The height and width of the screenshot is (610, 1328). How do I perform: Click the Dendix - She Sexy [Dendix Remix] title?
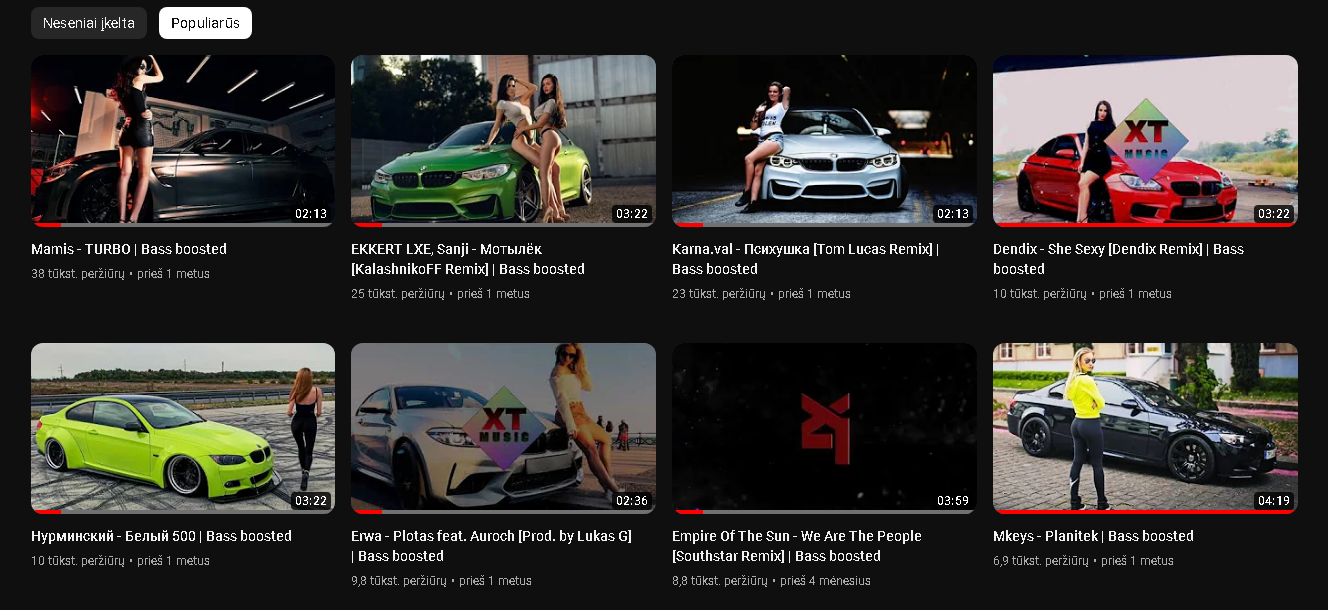tap(1118, 259)
